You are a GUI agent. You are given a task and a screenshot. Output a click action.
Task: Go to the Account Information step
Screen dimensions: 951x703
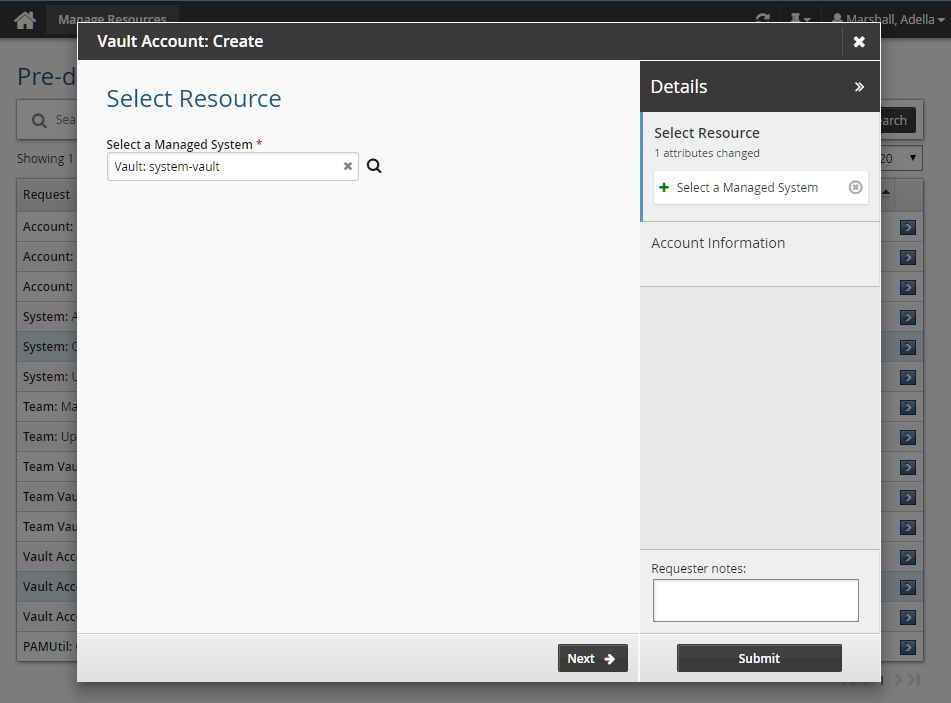click(718, 243)
